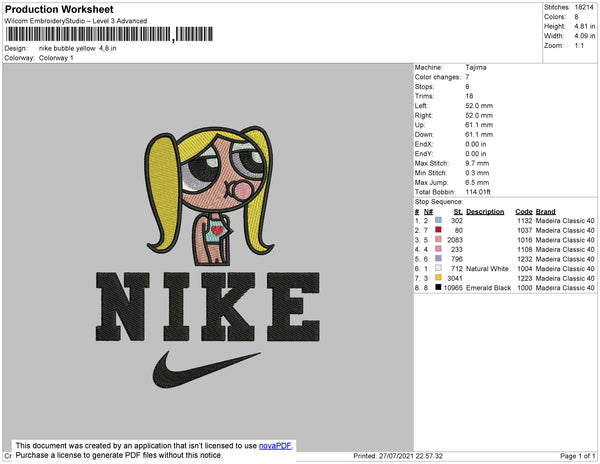Click the Total Bobbin value 114.01ft
The height and width of the screenshot is (464, 600).
(478, 192)
